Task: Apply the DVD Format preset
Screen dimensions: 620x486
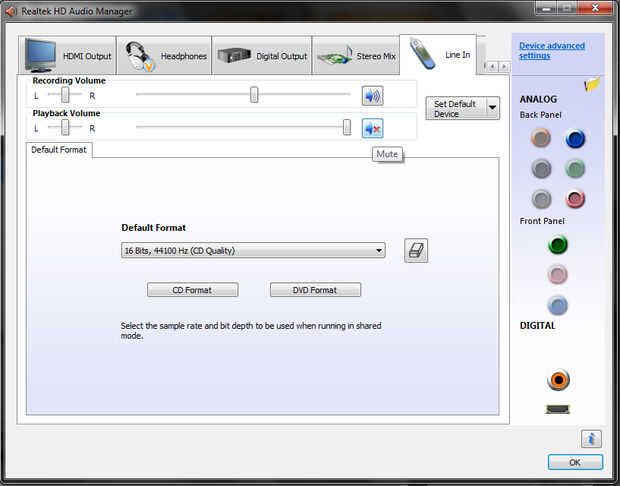Action: (315, 290)
